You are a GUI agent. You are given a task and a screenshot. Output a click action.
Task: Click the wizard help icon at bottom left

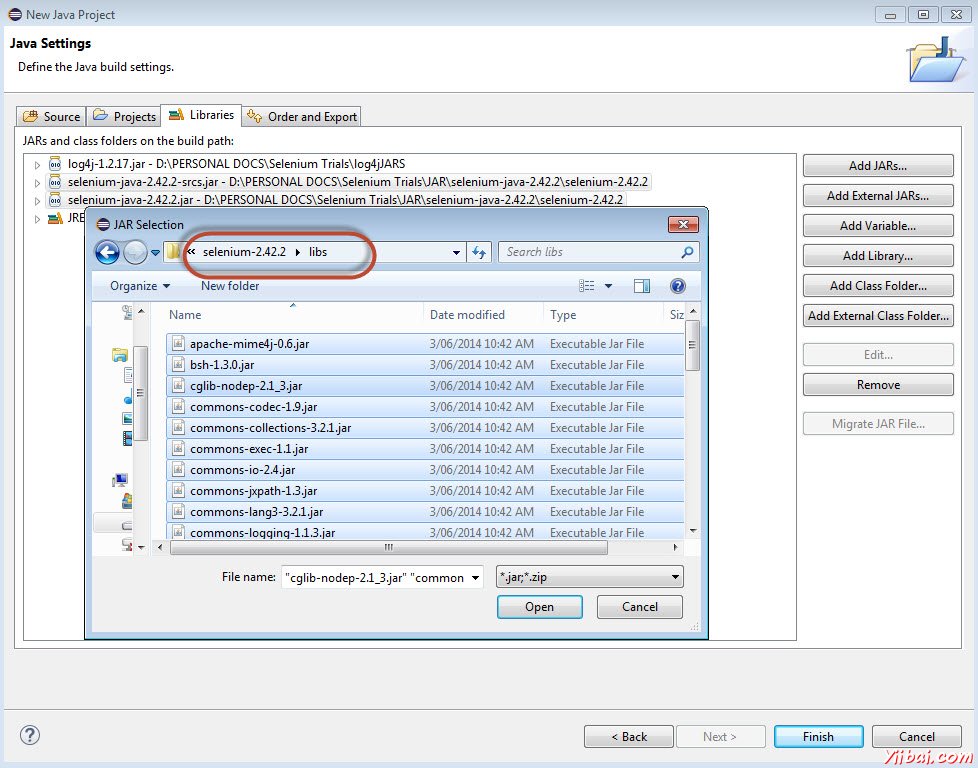coord(30,736)
